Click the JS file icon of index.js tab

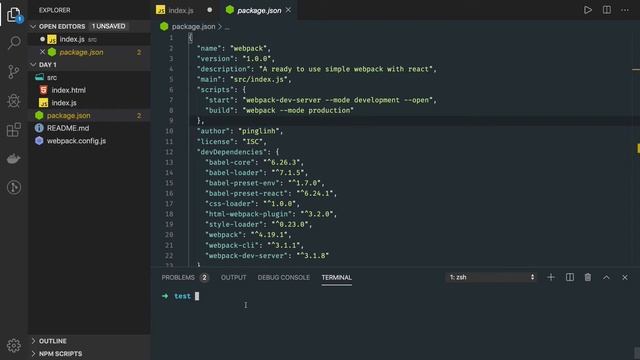click(x=160, y=10)
